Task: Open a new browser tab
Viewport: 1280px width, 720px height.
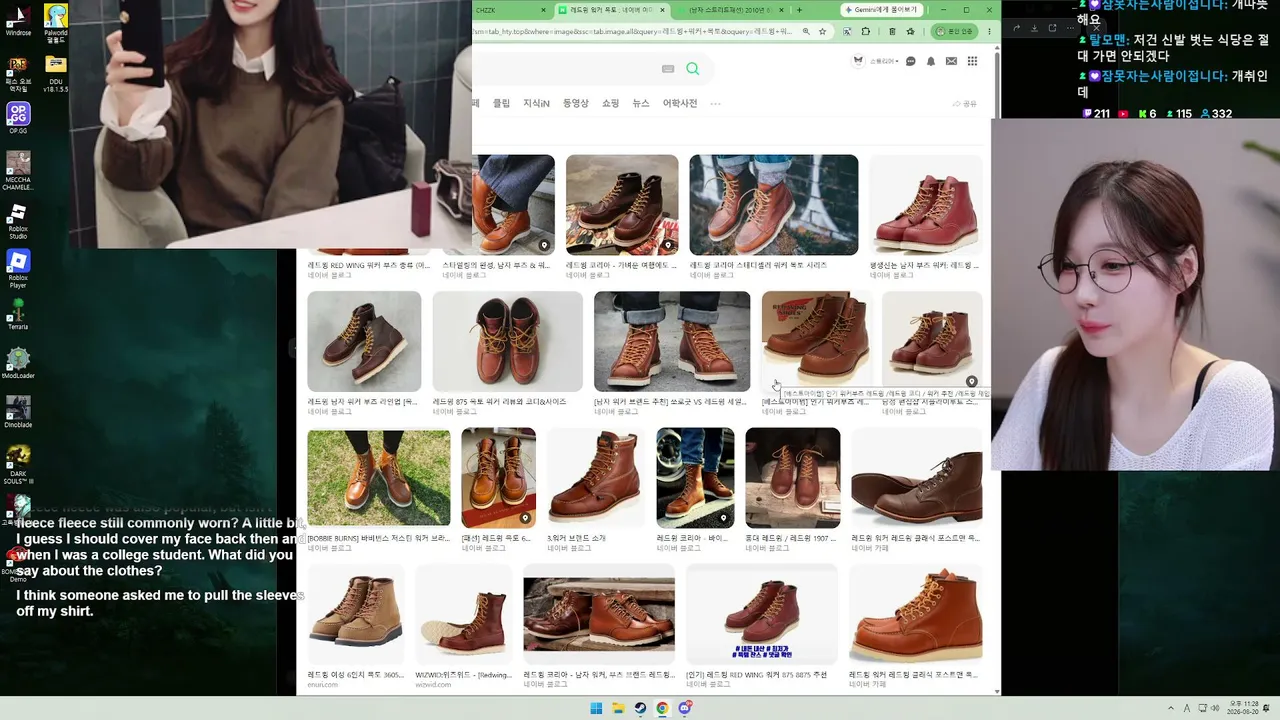Action: (x=799, y=10)
